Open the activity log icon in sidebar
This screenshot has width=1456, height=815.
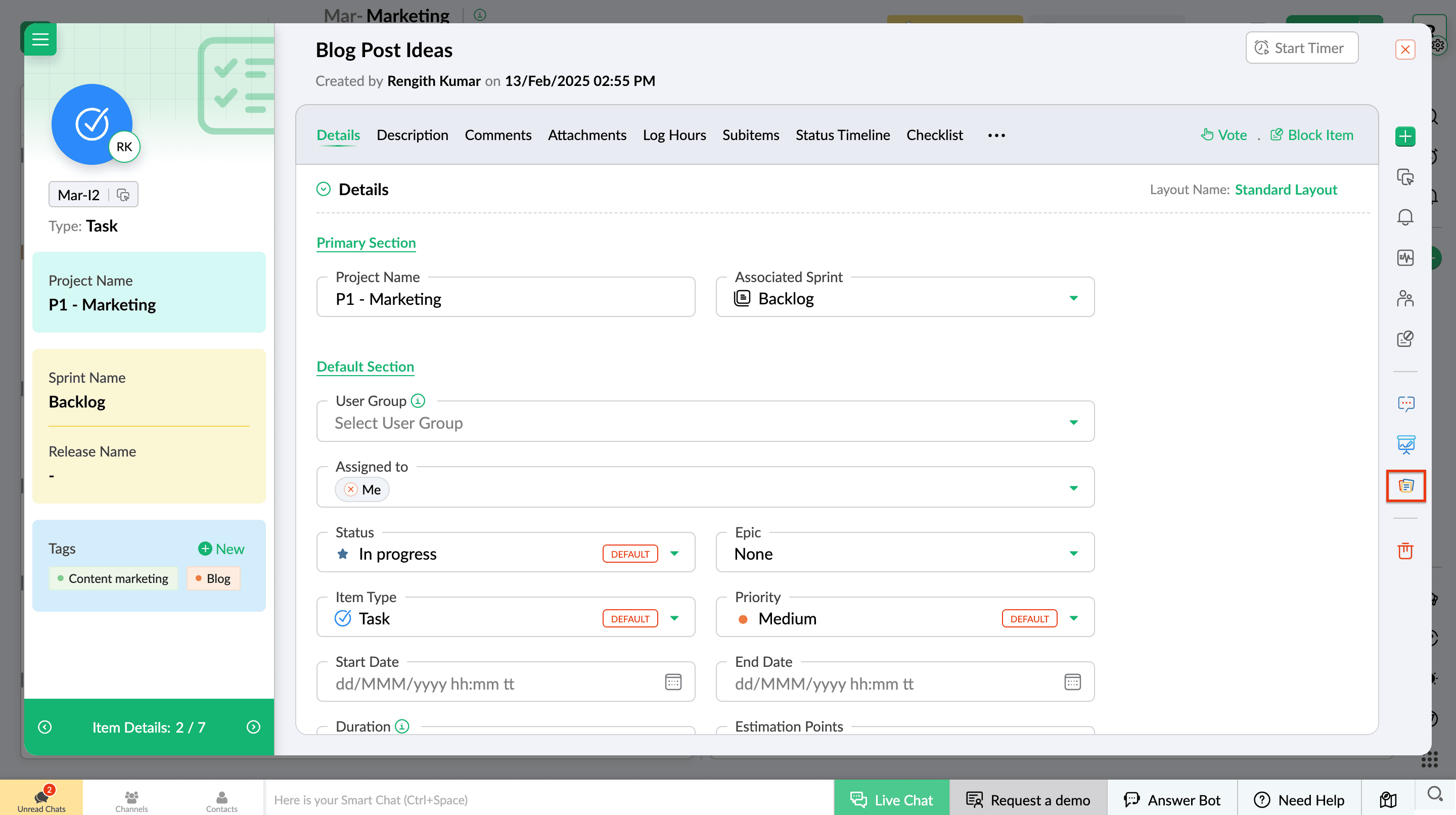point(1404,258)
